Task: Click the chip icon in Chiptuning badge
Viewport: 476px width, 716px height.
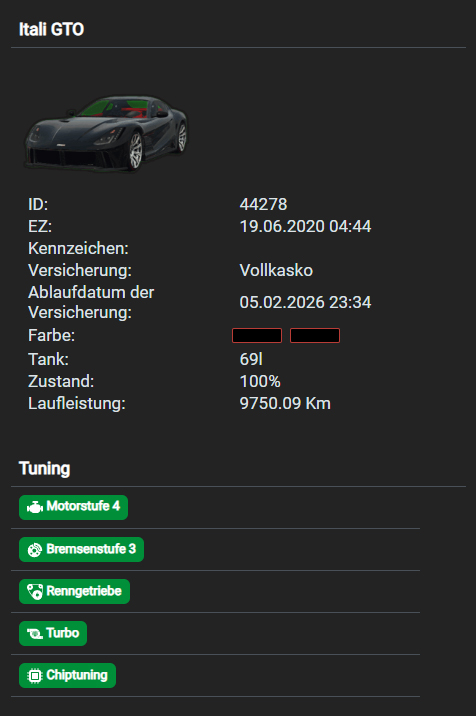Action: 35,675
